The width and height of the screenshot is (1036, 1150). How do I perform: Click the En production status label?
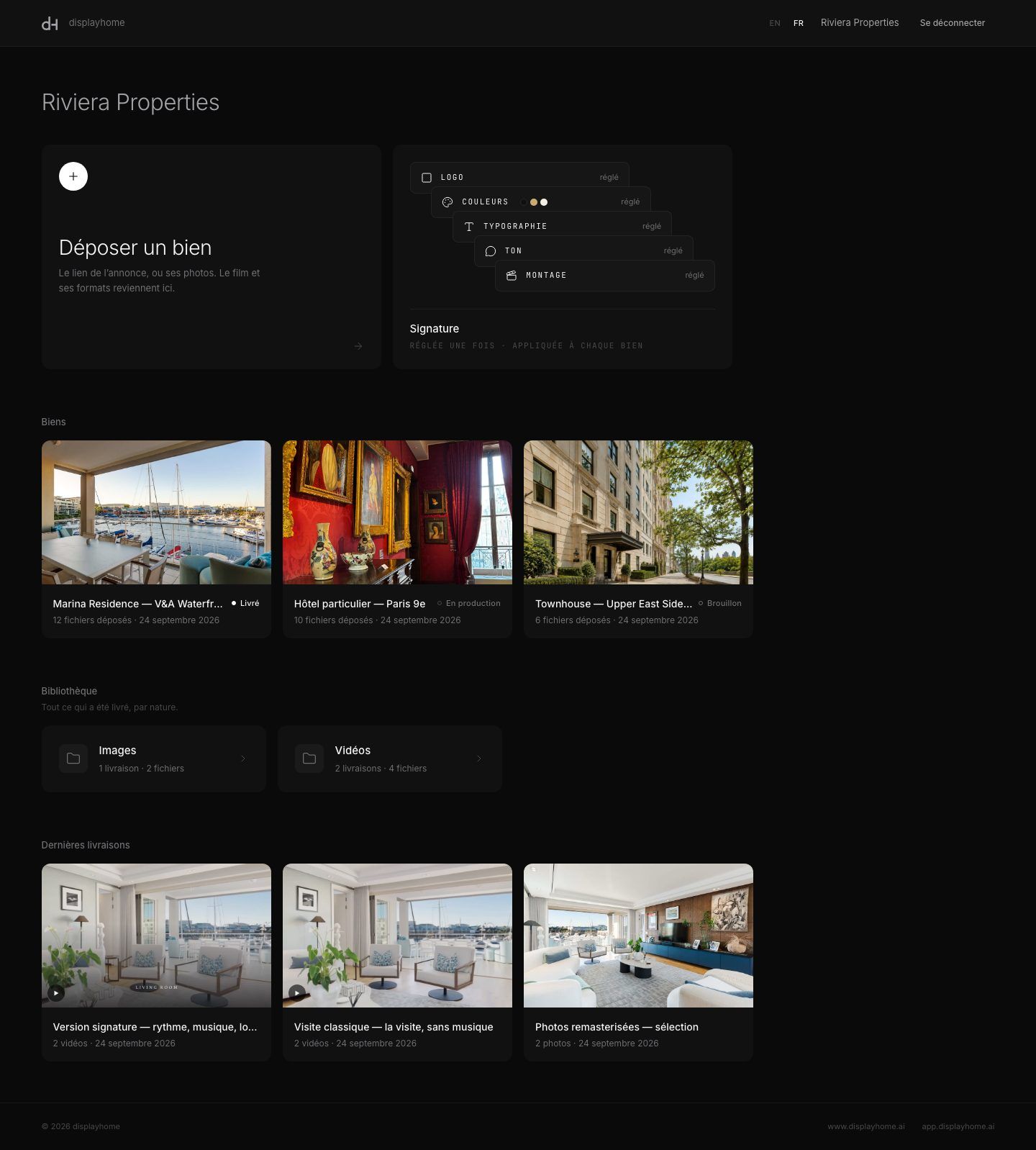[469, 603]
